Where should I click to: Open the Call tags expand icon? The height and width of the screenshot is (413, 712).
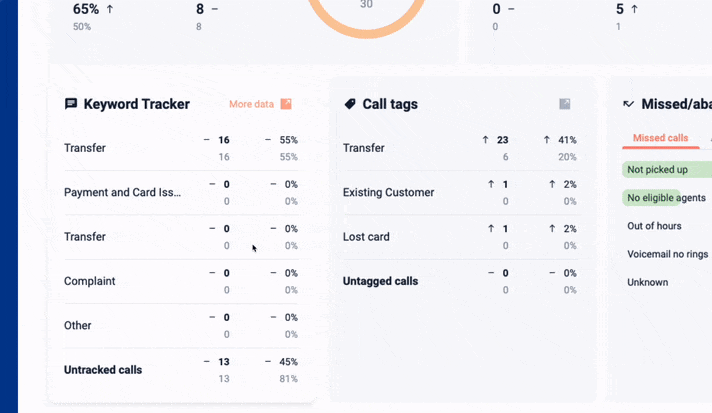(x=565, y=104)
